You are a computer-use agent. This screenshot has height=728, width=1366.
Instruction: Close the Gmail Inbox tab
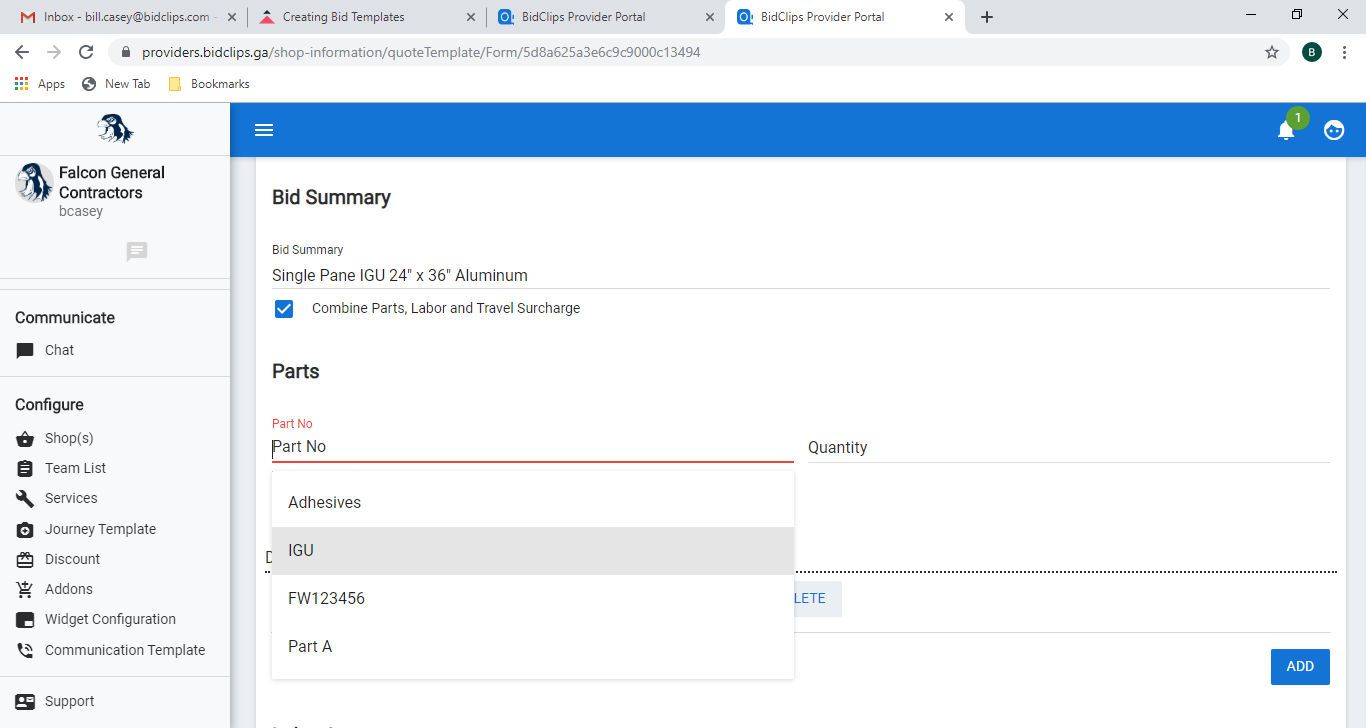click(231, 17)
